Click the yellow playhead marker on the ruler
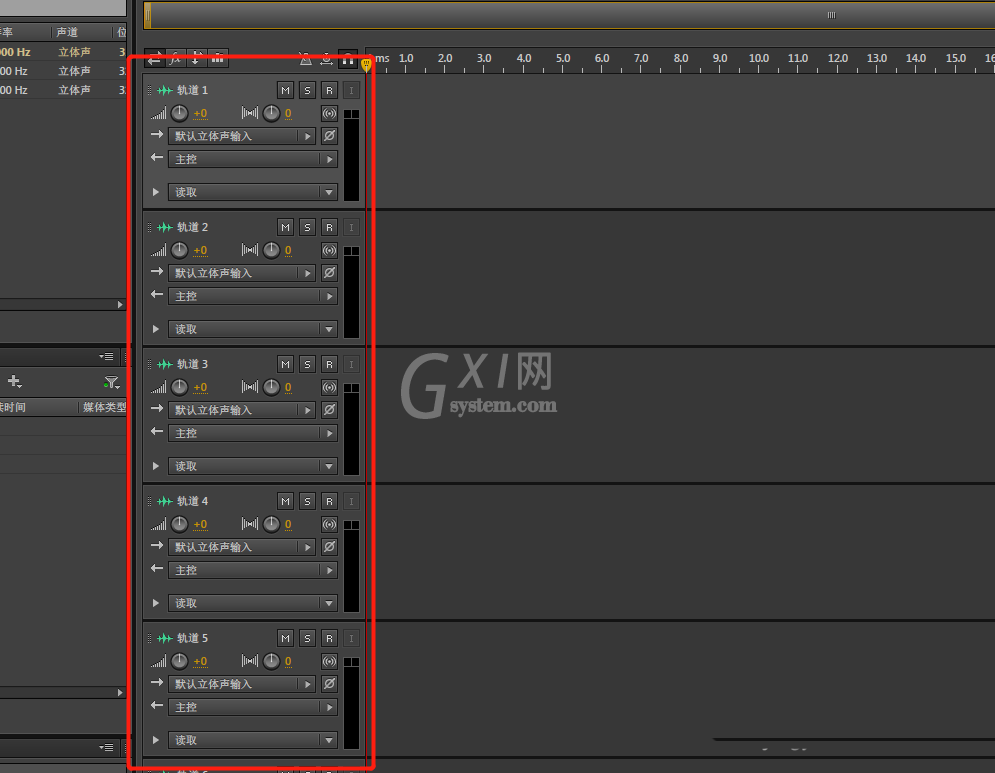 366,64
